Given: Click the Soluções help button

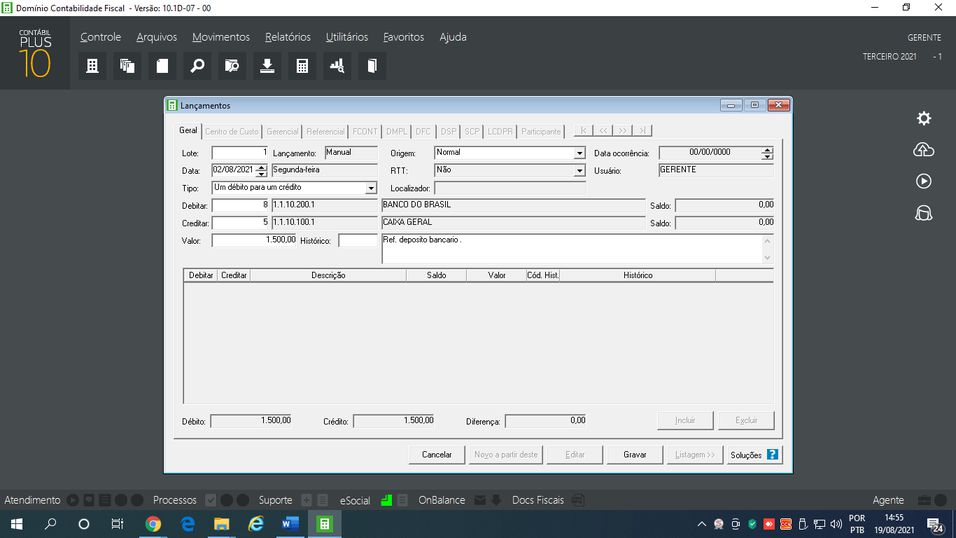Looking at the screenshot, I should pos(753,455).
